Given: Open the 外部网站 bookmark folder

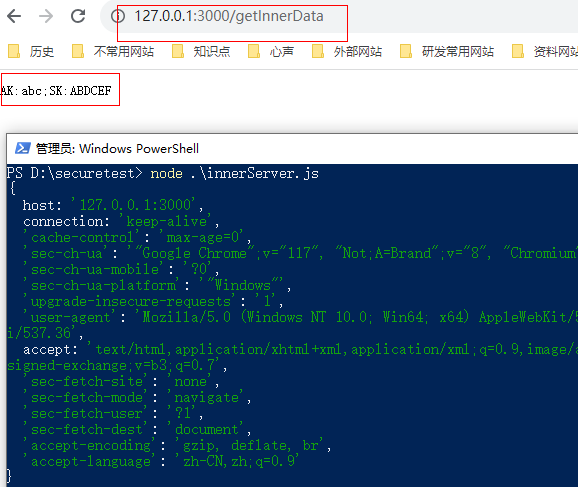Looking at the screenshot, I should coord(347,51).
